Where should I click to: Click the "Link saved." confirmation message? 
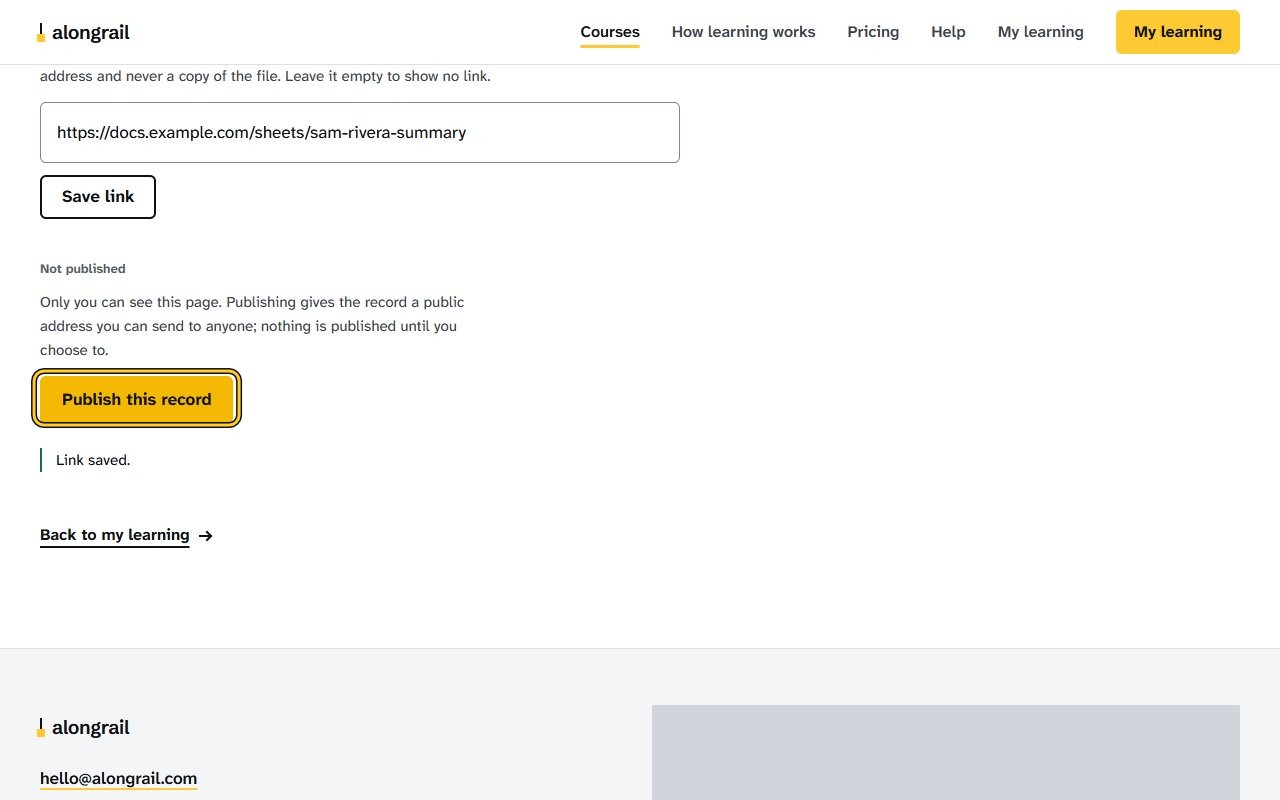[x=93, y=460]
